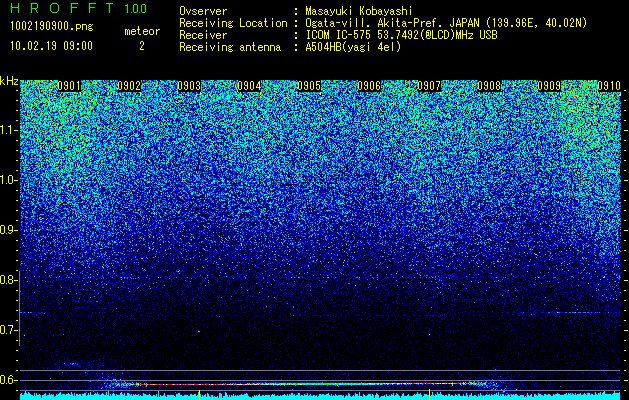The width and height of the screenshot is (629, 400).
Task: Click the cyan signal level strip at bottom
Action: pyautogui.click(x=320, y=396)
